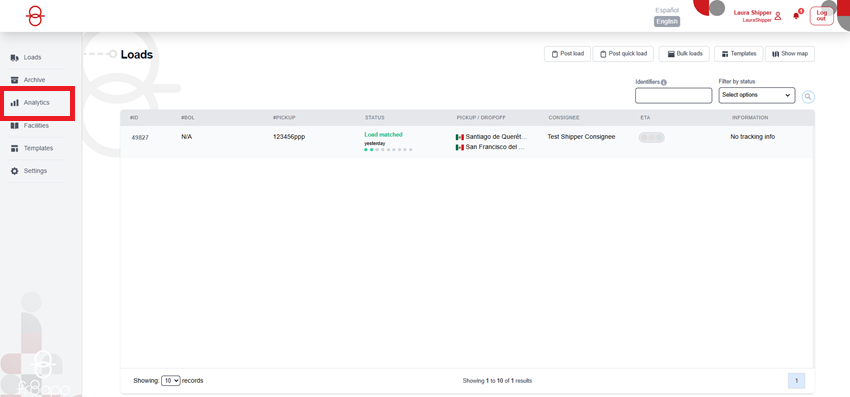Click the Santiago de Querétaro pickup location
850x397 pixels.
496,137
